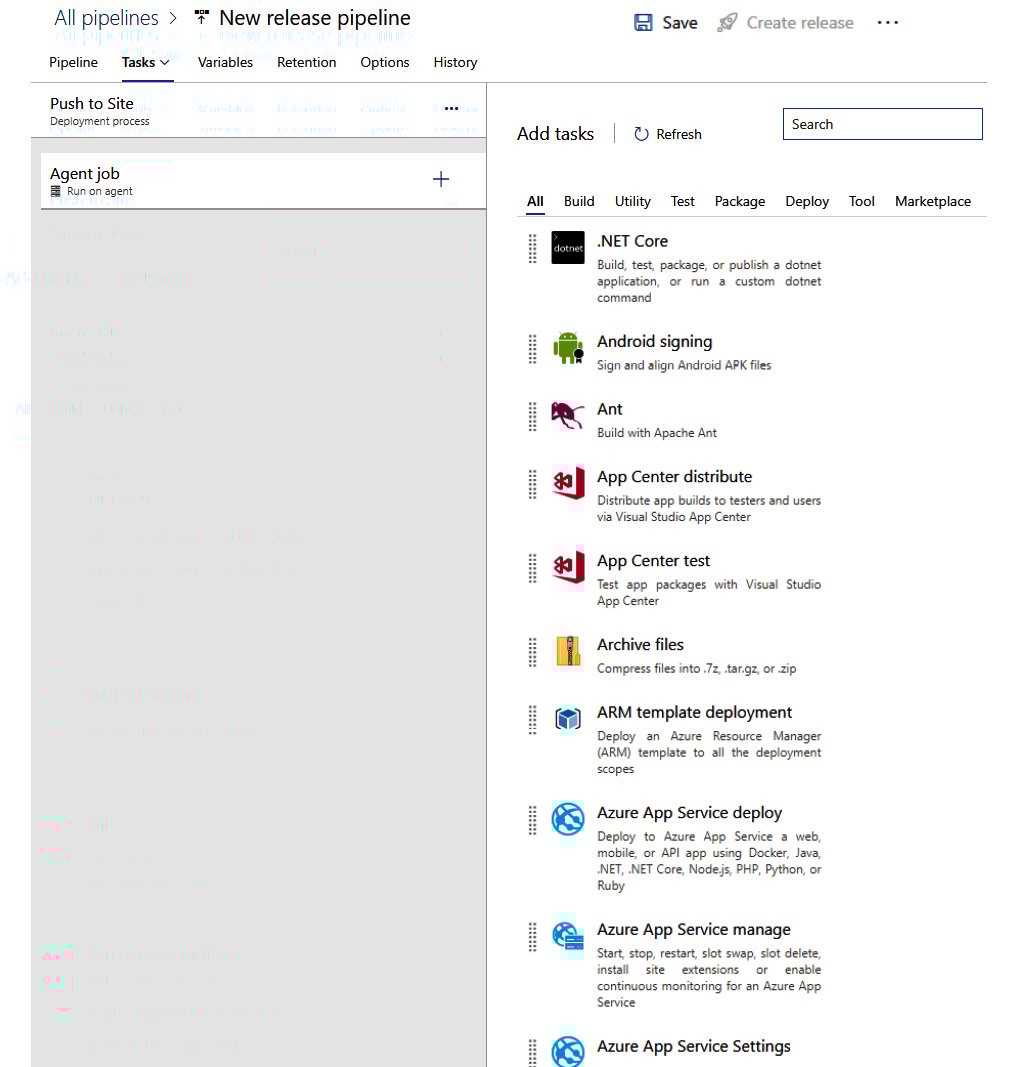Click the release pipeline icon beside title
The width and height of the screenshot is (1018, 1067).
tap(201, 16)
